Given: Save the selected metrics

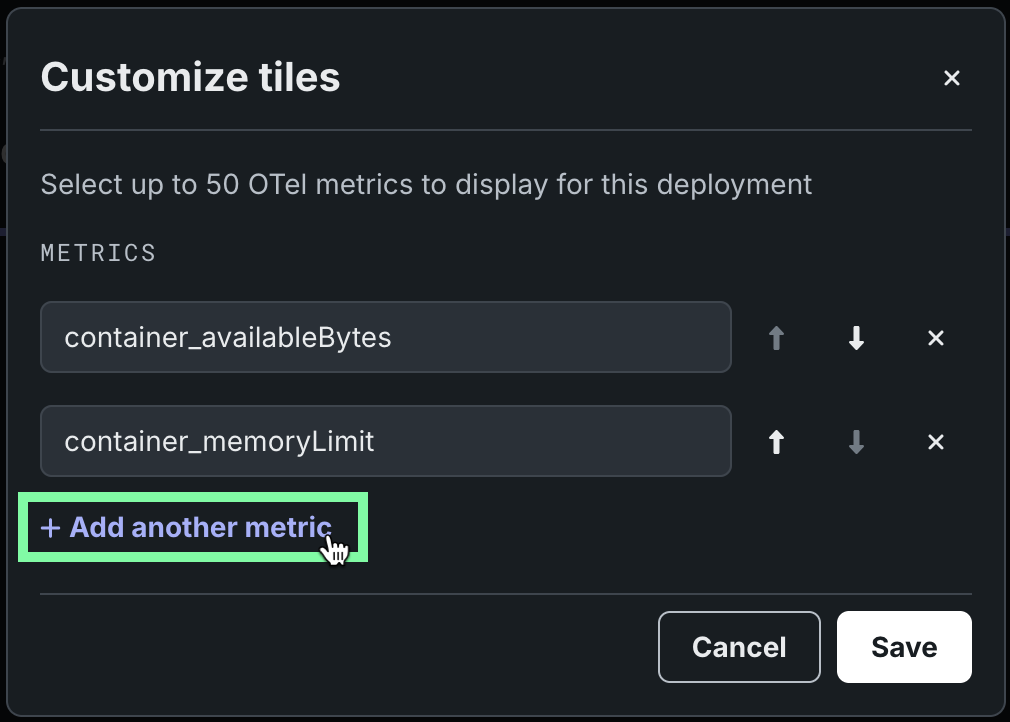Looking at the screenshot, I should point(904,647).
